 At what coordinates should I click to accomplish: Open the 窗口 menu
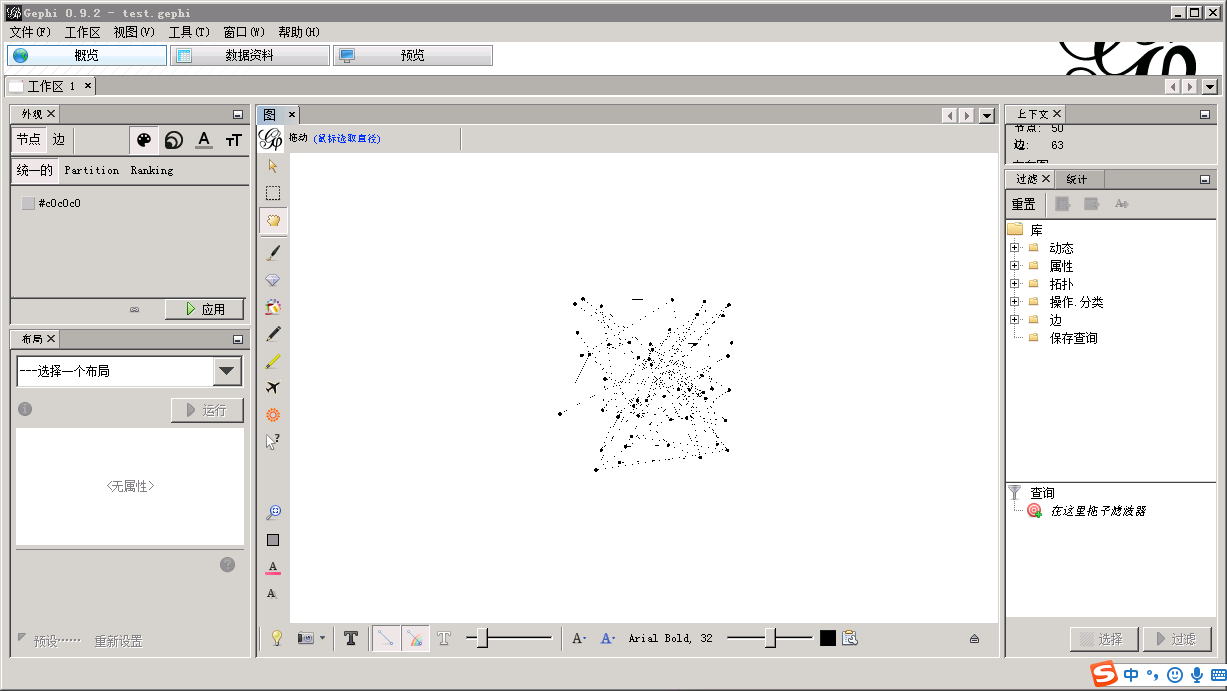point(244,32)
